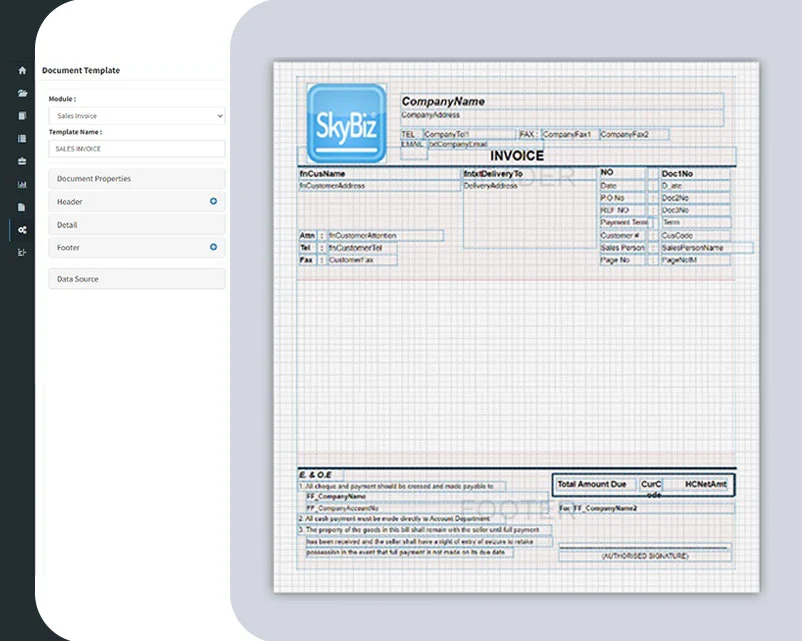Click the SkyBiz logo on the invoice template

345,122
